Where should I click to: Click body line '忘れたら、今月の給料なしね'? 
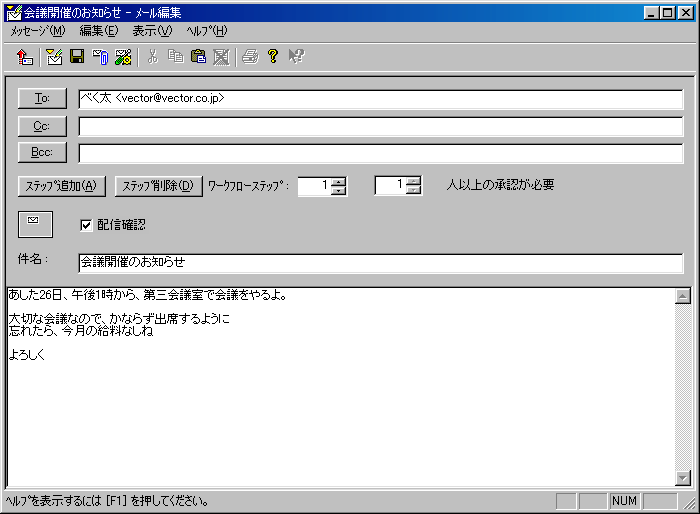[81, 331]
